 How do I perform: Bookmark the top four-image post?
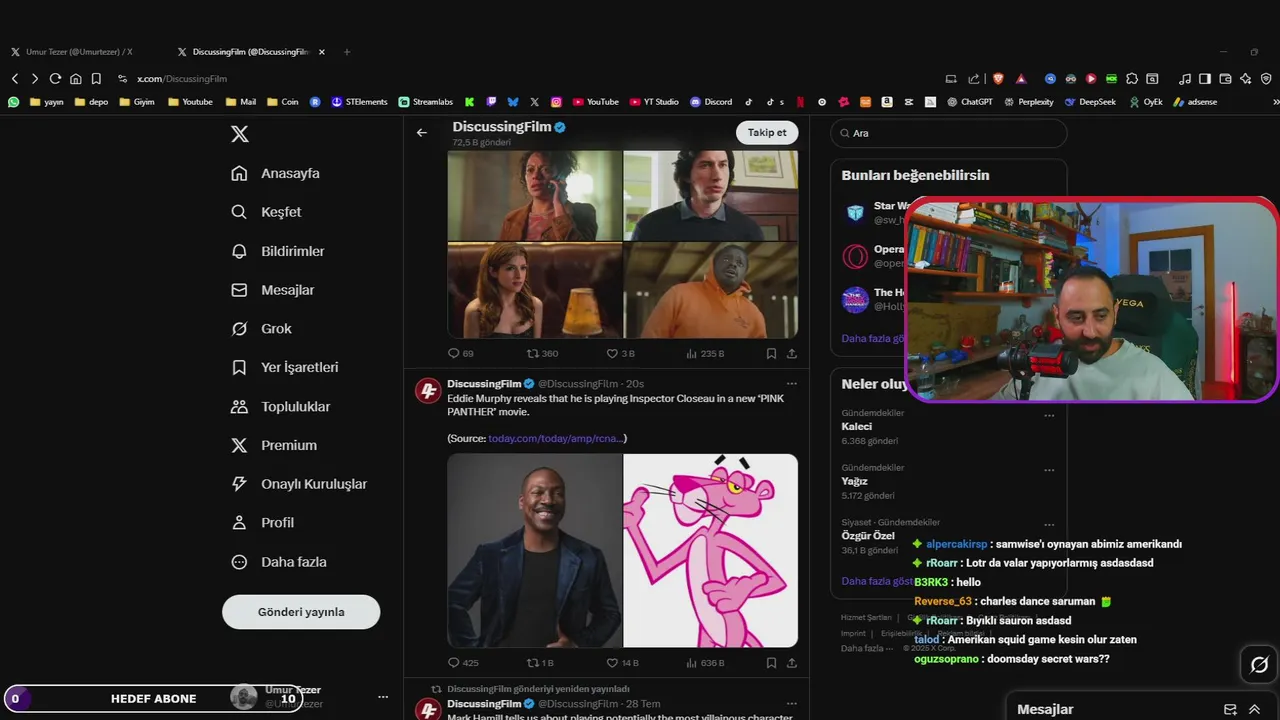click(771, 353)
